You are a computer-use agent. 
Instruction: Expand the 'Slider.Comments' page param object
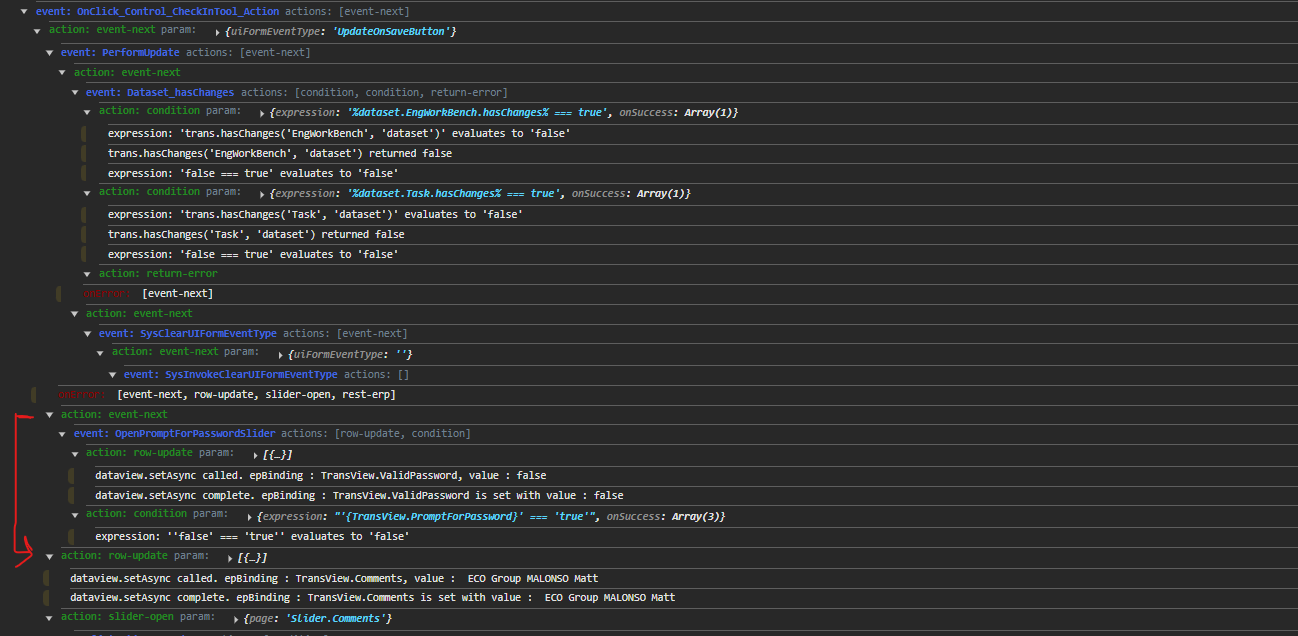pyautogui.click(x=237, y=619)
